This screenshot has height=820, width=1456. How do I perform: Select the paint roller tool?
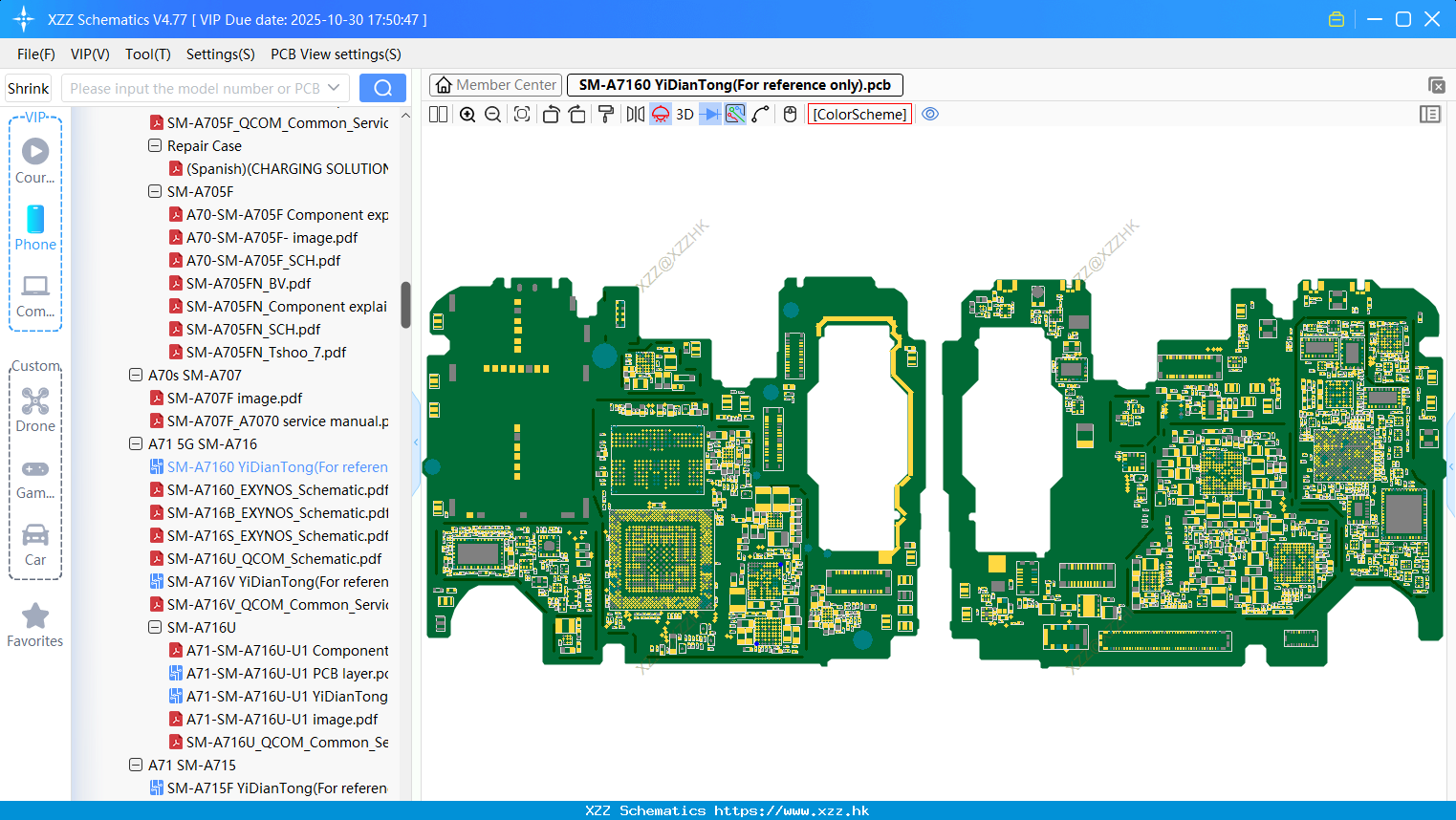click(x=606, y=115)
